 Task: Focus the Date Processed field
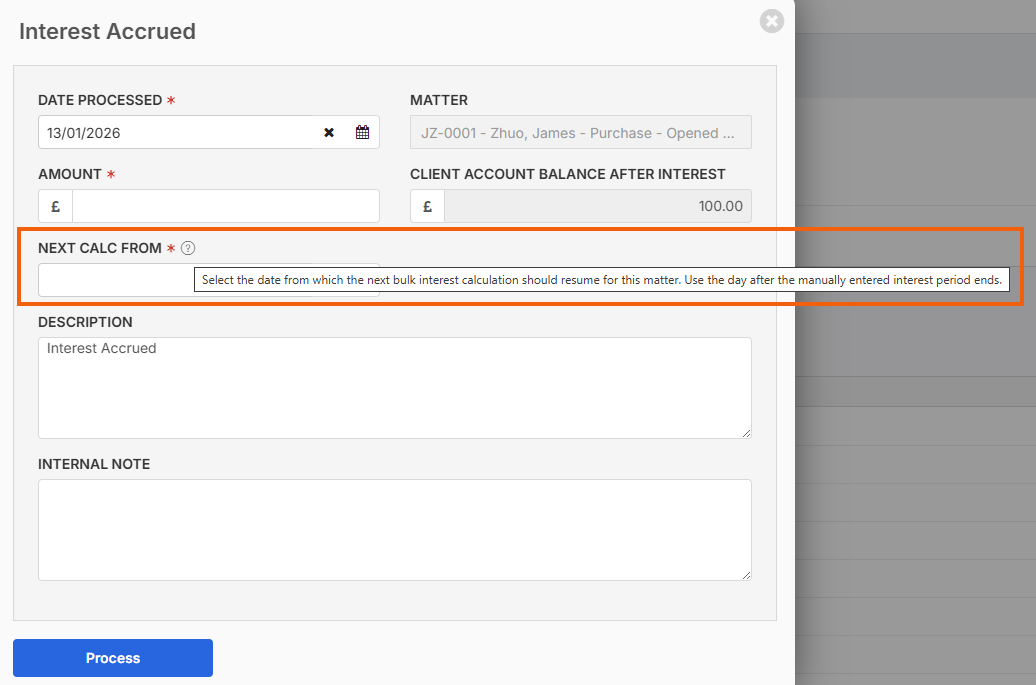pos(175,133)
